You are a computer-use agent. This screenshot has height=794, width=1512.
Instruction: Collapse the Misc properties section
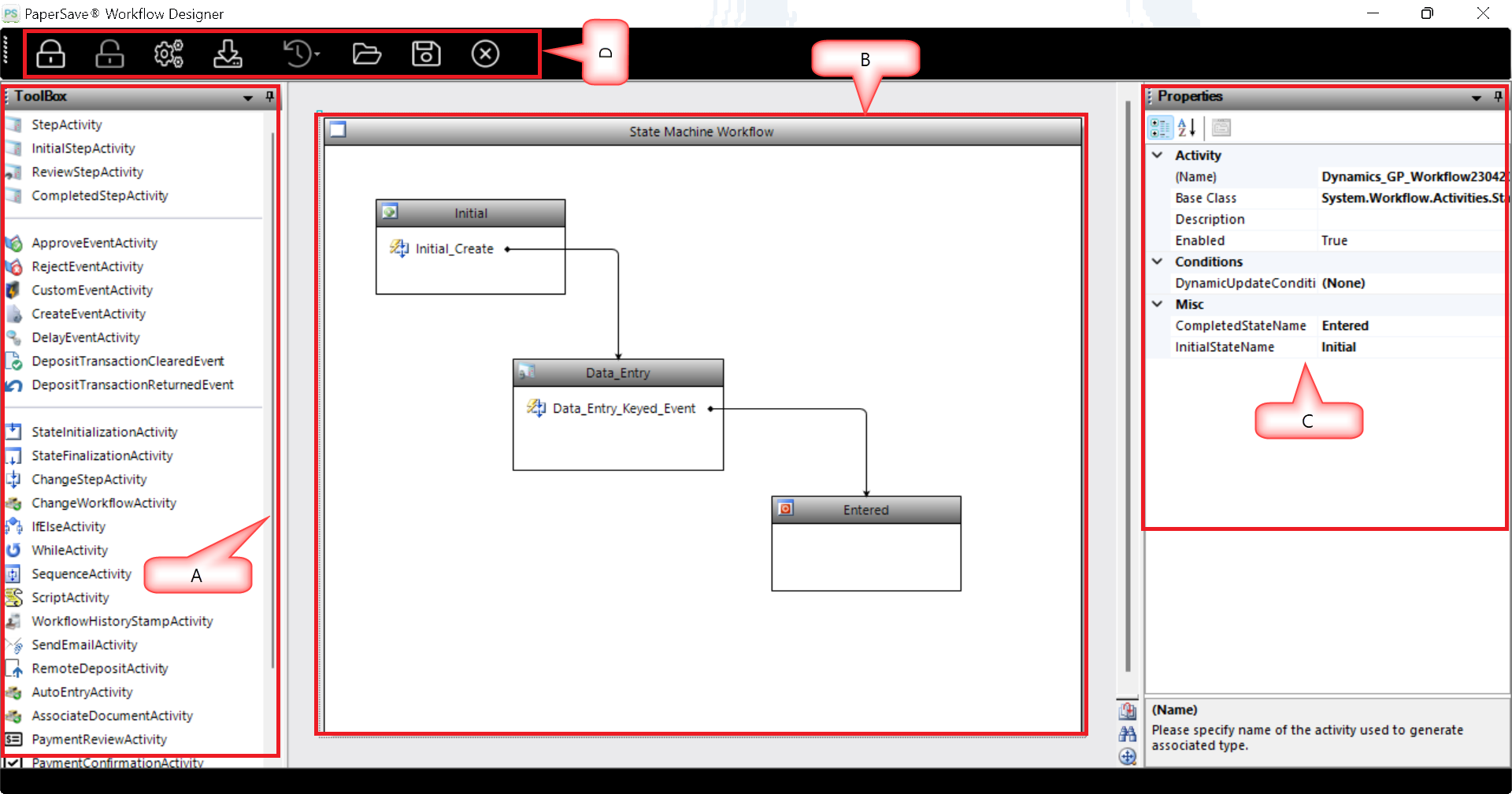(1157, 304)
